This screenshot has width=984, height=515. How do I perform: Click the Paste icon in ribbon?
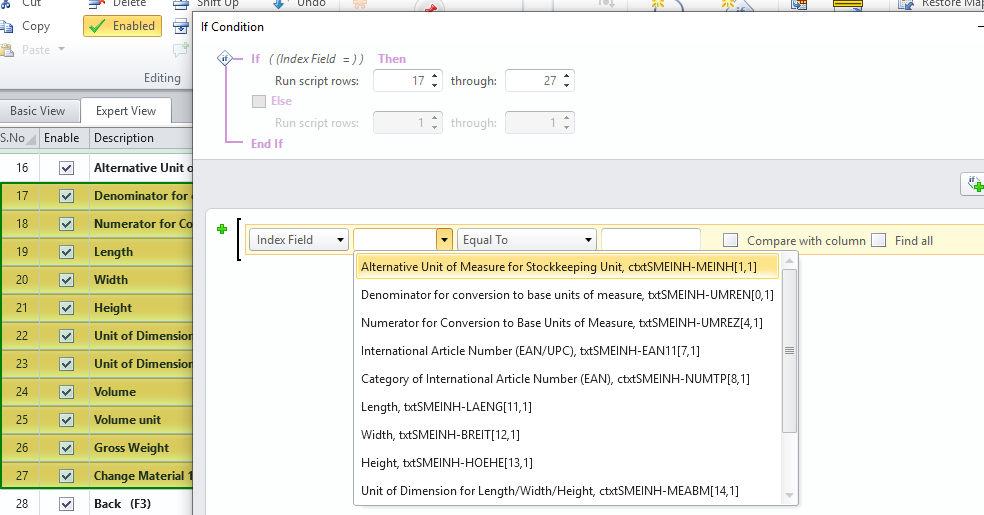(8, 50)
